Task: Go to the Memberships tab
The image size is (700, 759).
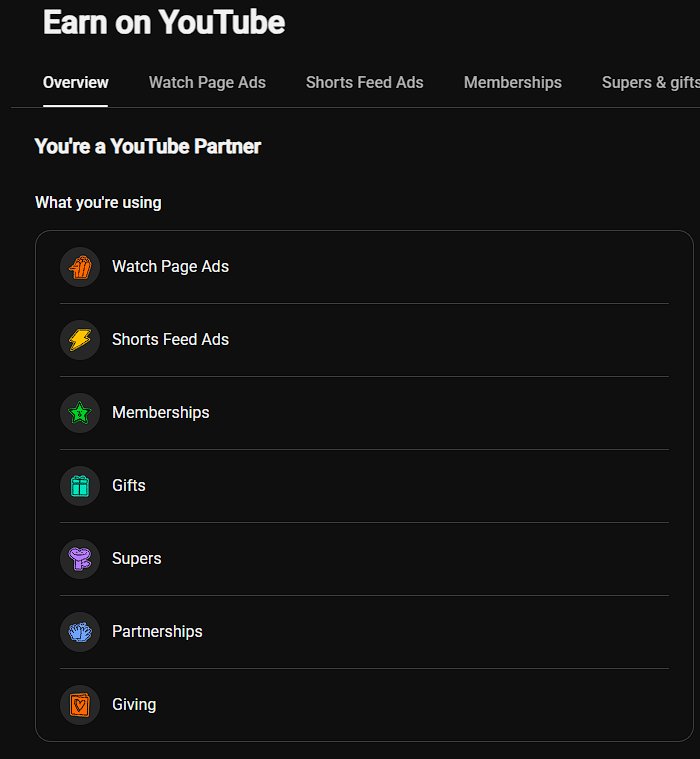Action: 513,83
